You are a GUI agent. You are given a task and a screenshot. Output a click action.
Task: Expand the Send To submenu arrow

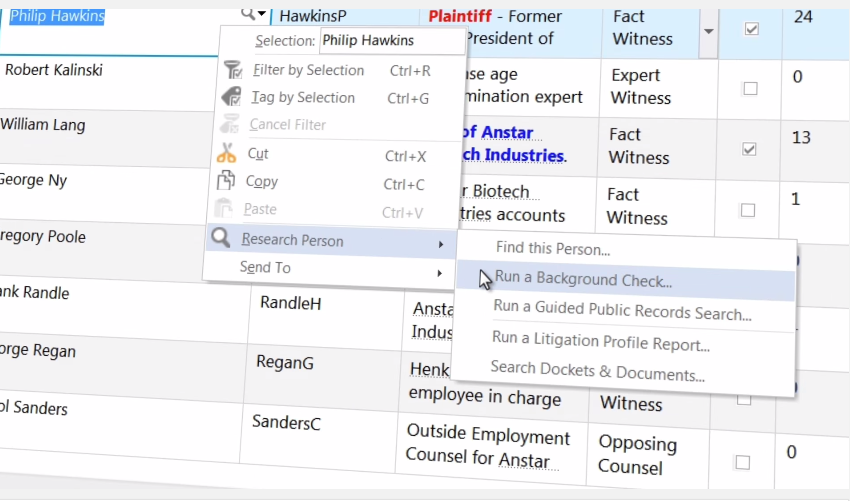pos(439,273)
